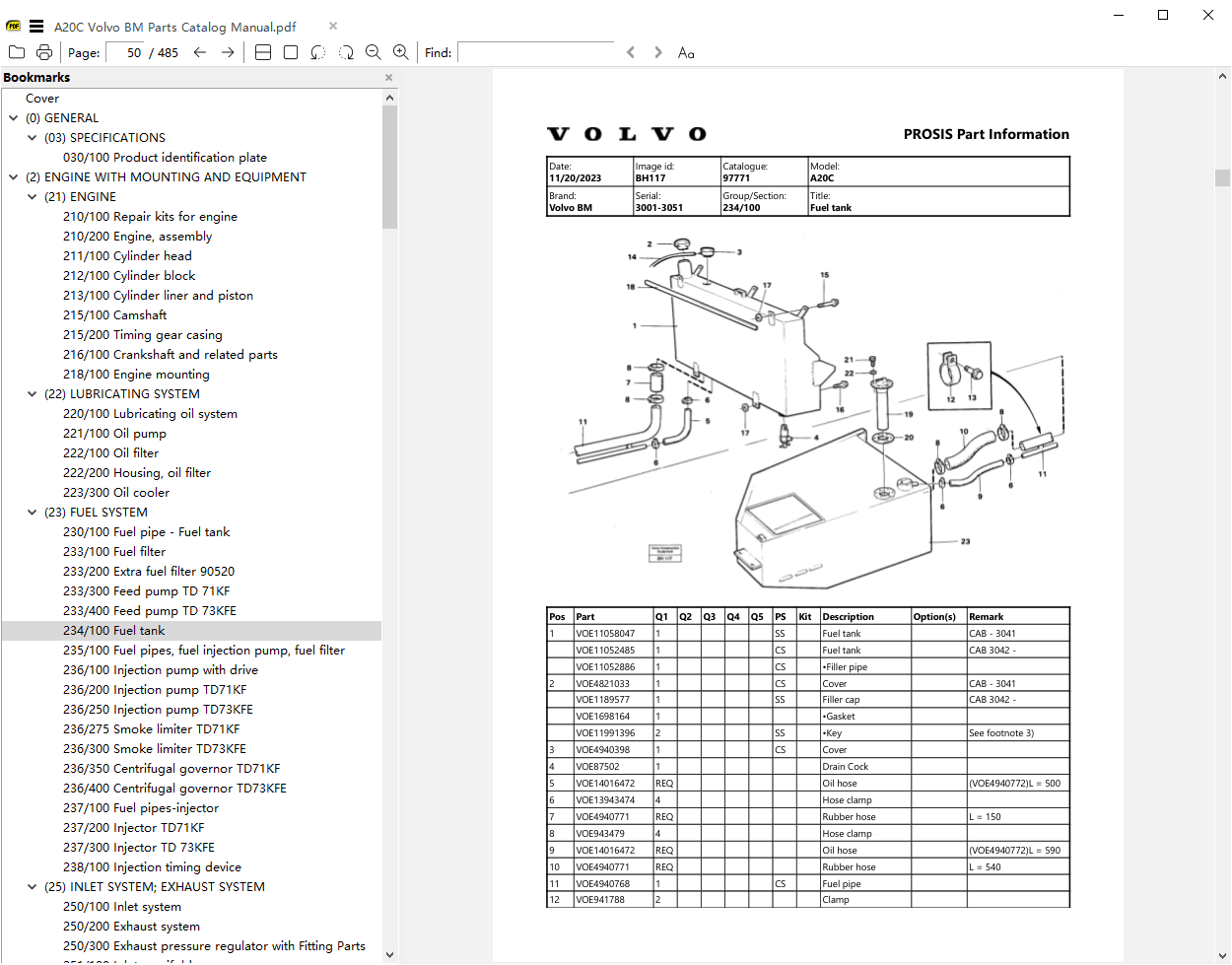Open 233/400 Feed pump TD 73KFE
The width and height of the screenshot is (1232, 965).
click(150, 610)
